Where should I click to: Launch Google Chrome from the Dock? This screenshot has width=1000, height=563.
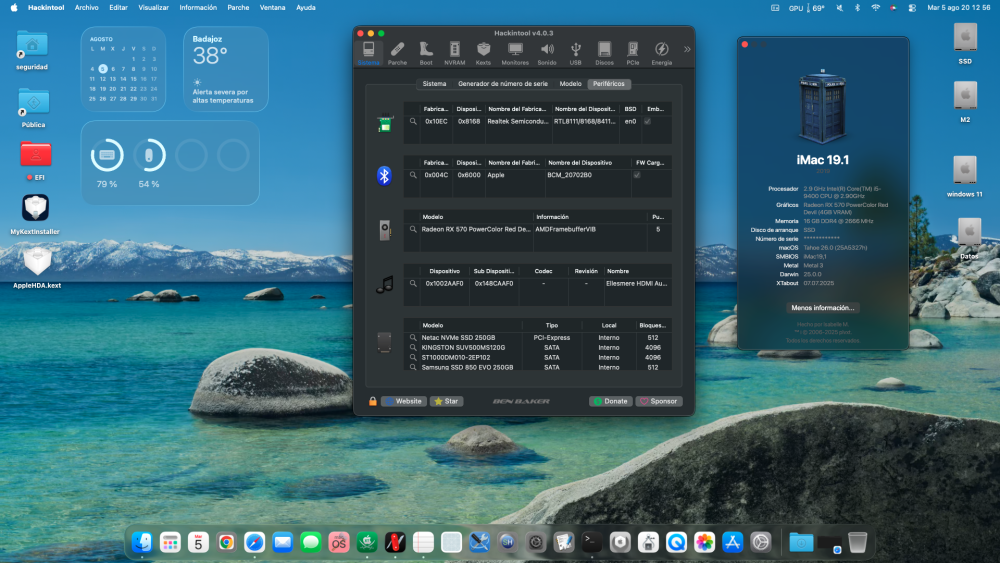226,542
